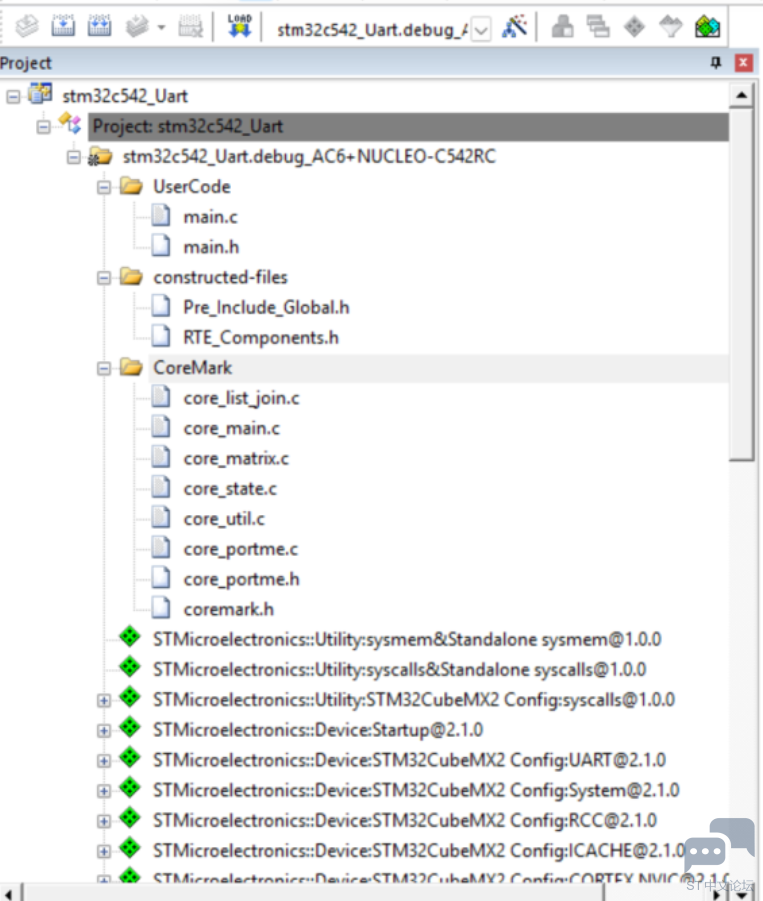Click the Rebuild all targets icon

(x=99, y=26)
